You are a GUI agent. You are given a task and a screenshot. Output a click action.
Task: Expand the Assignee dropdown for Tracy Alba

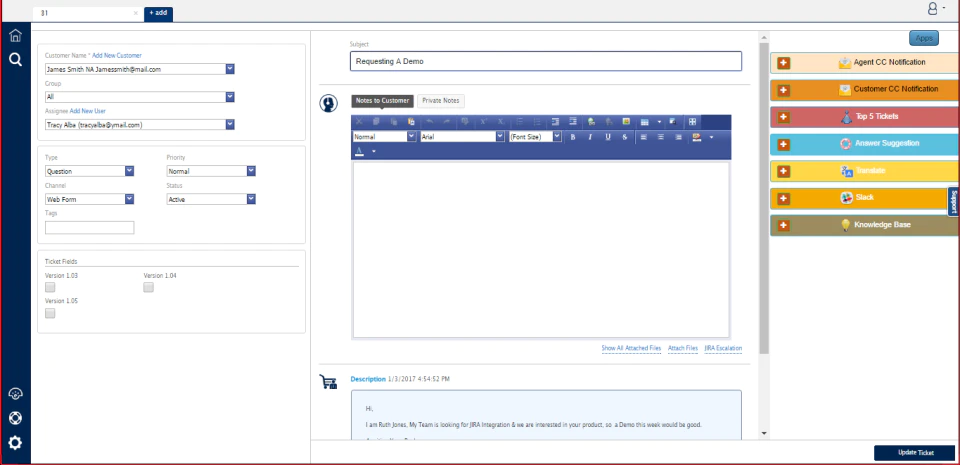[140, 124]
